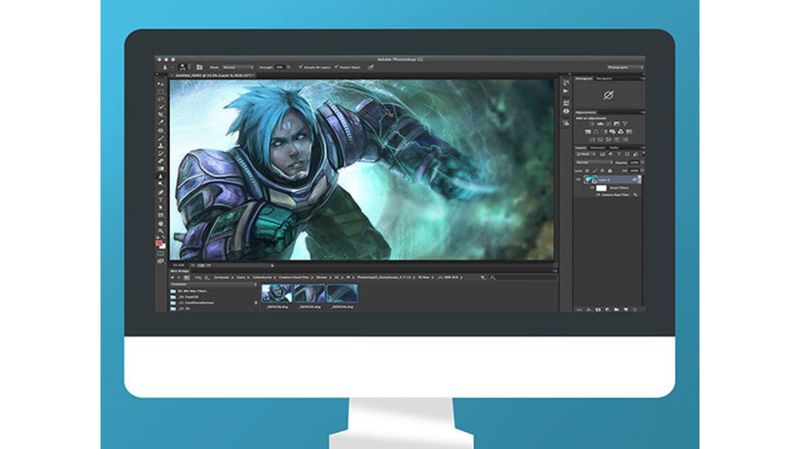Screen dimensions: 800x449
Task: Open the status bar info arrow
Action: click(272, 266)
